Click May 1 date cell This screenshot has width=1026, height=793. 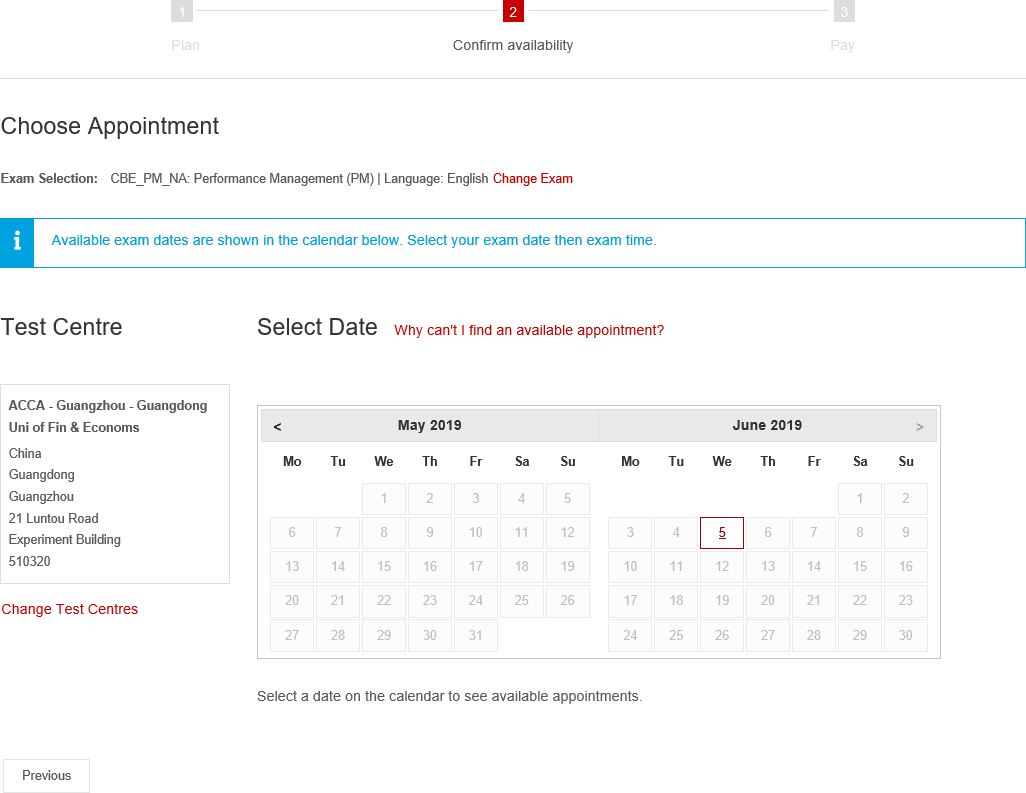click(384, 499)
